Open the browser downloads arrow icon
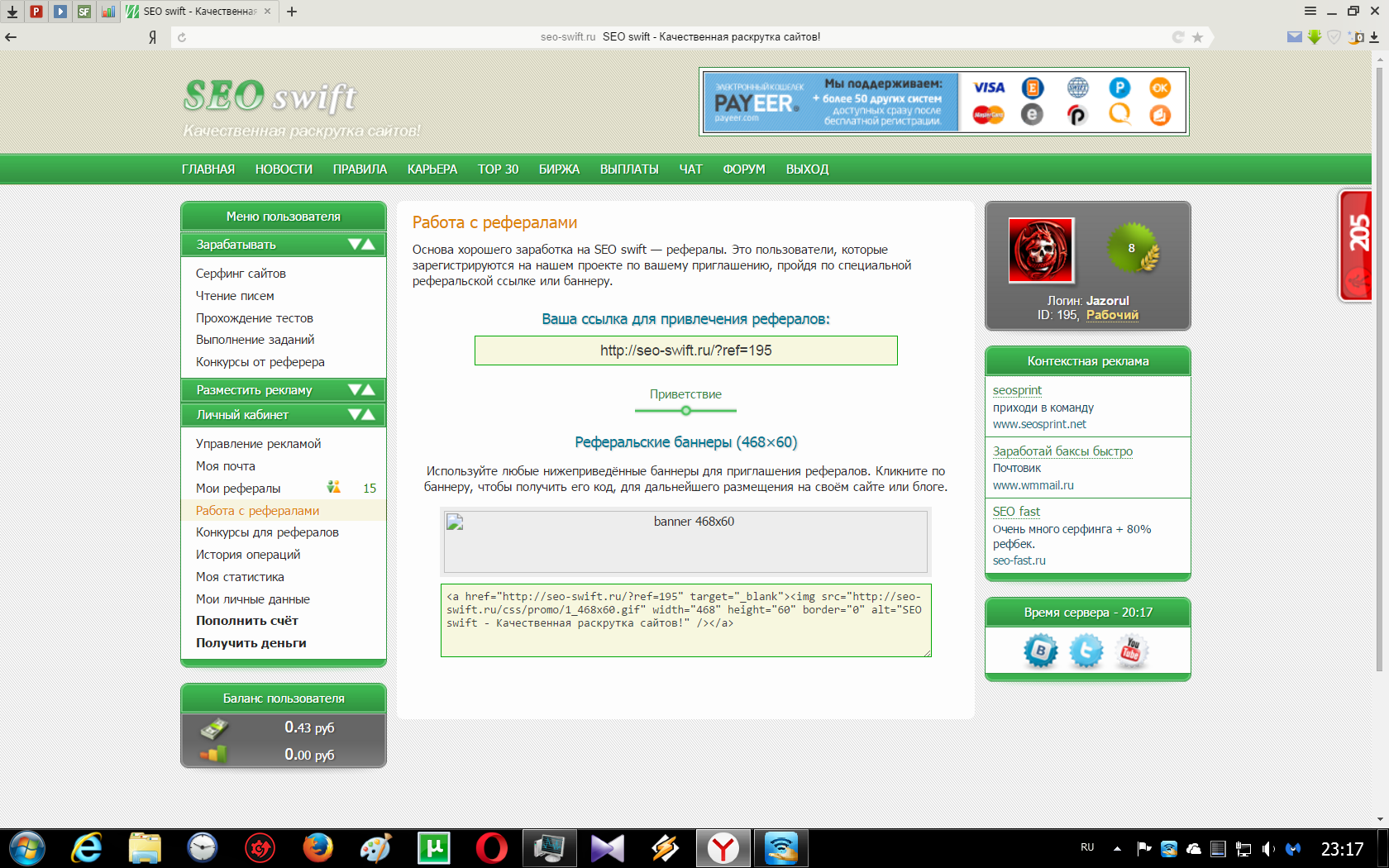 12,12
